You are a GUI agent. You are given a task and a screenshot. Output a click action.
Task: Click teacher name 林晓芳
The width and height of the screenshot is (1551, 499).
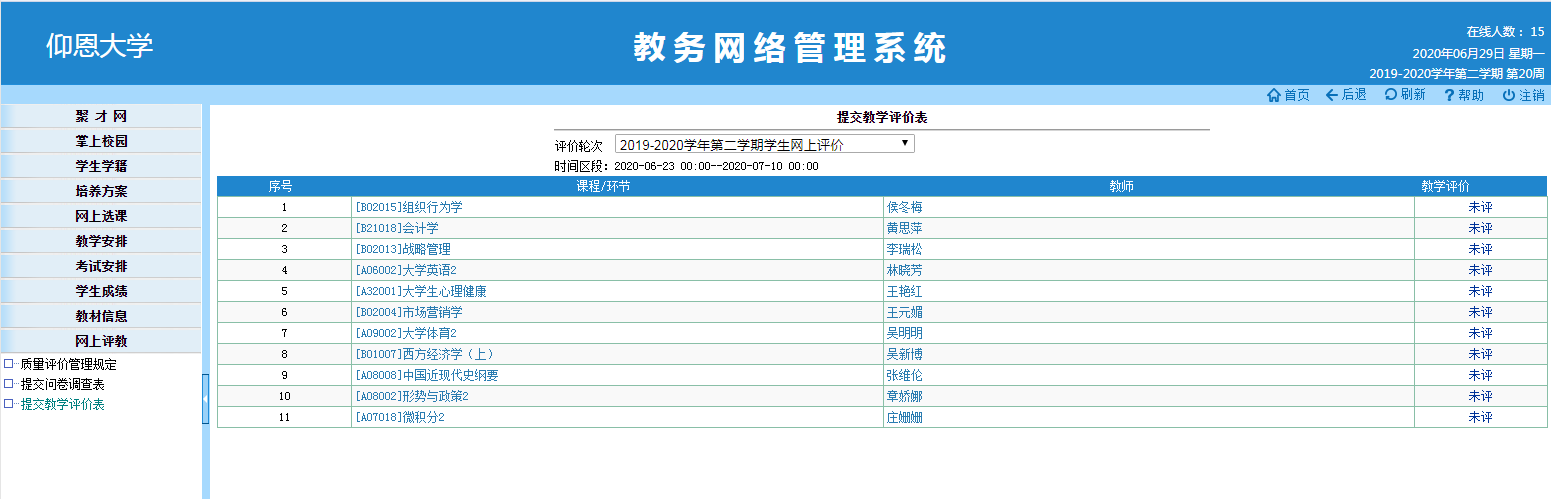[904, 270]
